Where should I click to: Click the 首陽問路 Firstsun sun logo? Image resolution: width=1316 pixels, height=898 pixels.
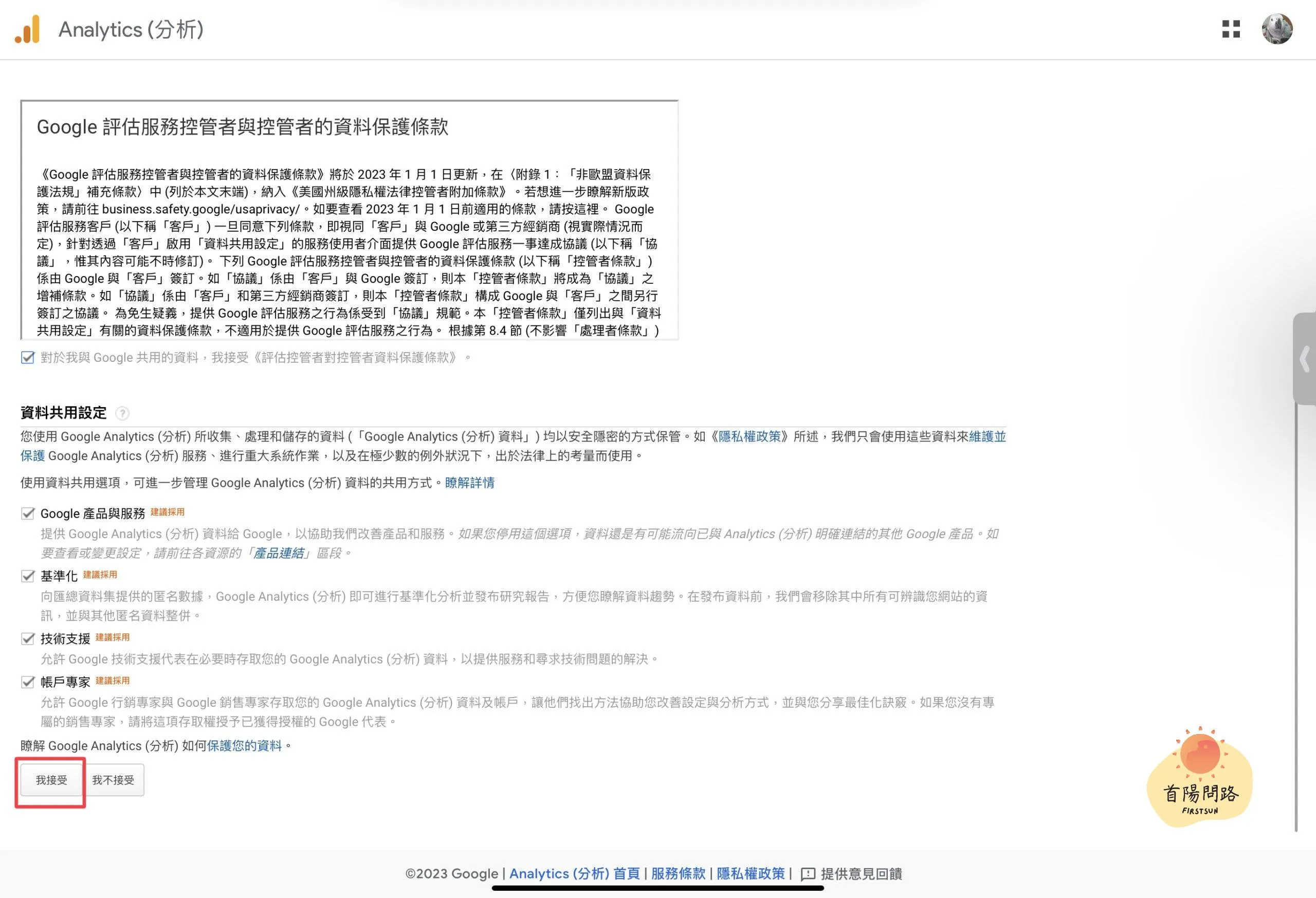[x=1199, y=776]
